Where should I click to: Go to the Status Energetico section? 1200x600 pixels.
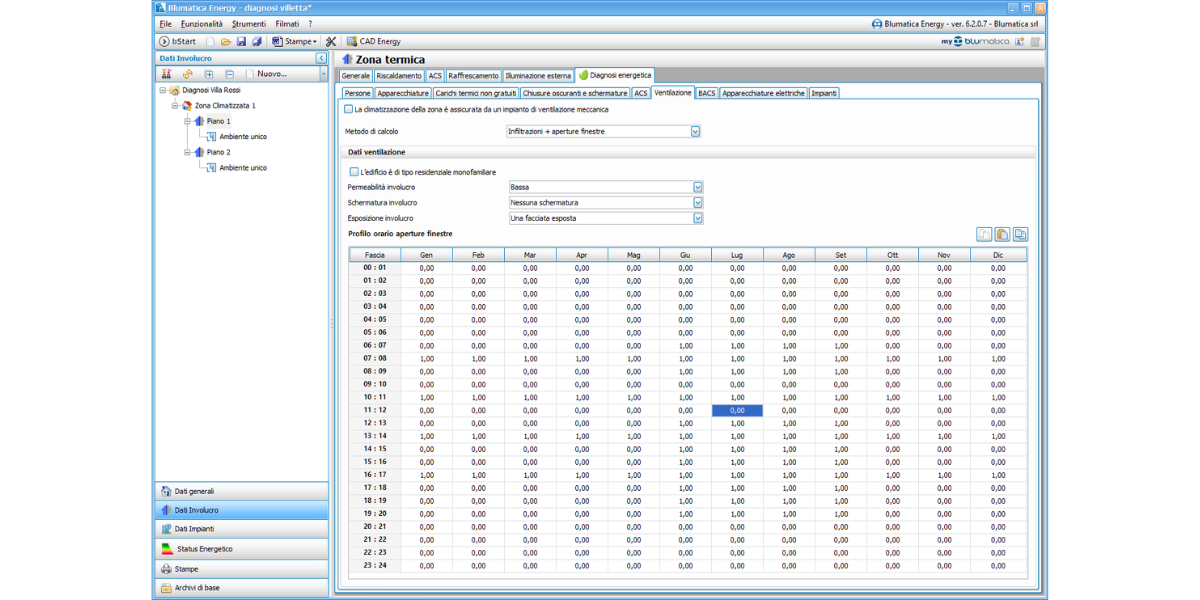(x=204, y=549)
